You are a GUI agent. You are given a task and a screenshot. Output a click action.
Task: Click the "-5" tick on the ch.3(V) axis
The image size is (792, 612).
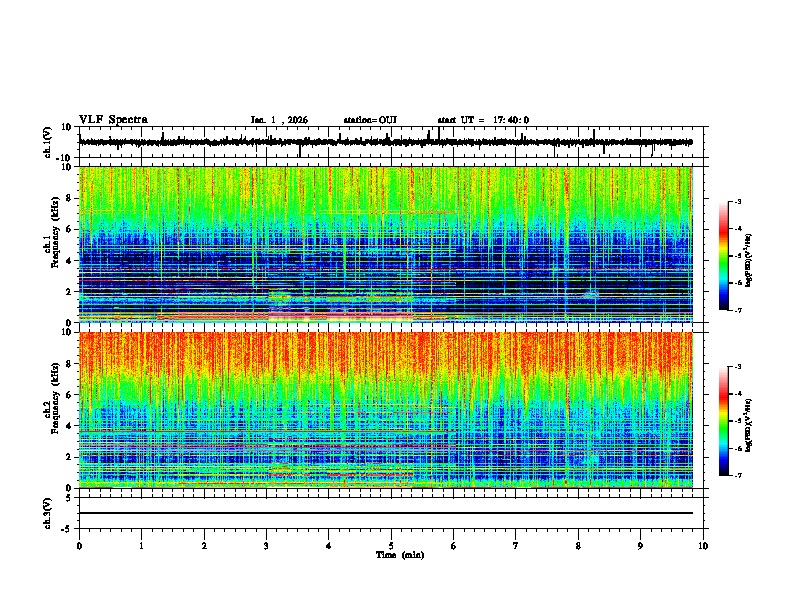pos(67,529)
